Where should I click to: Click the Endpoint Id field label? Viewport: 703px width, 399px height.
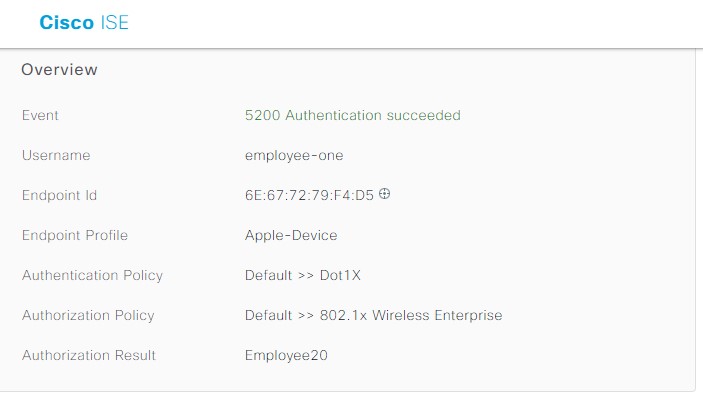[x=59, y=195]
